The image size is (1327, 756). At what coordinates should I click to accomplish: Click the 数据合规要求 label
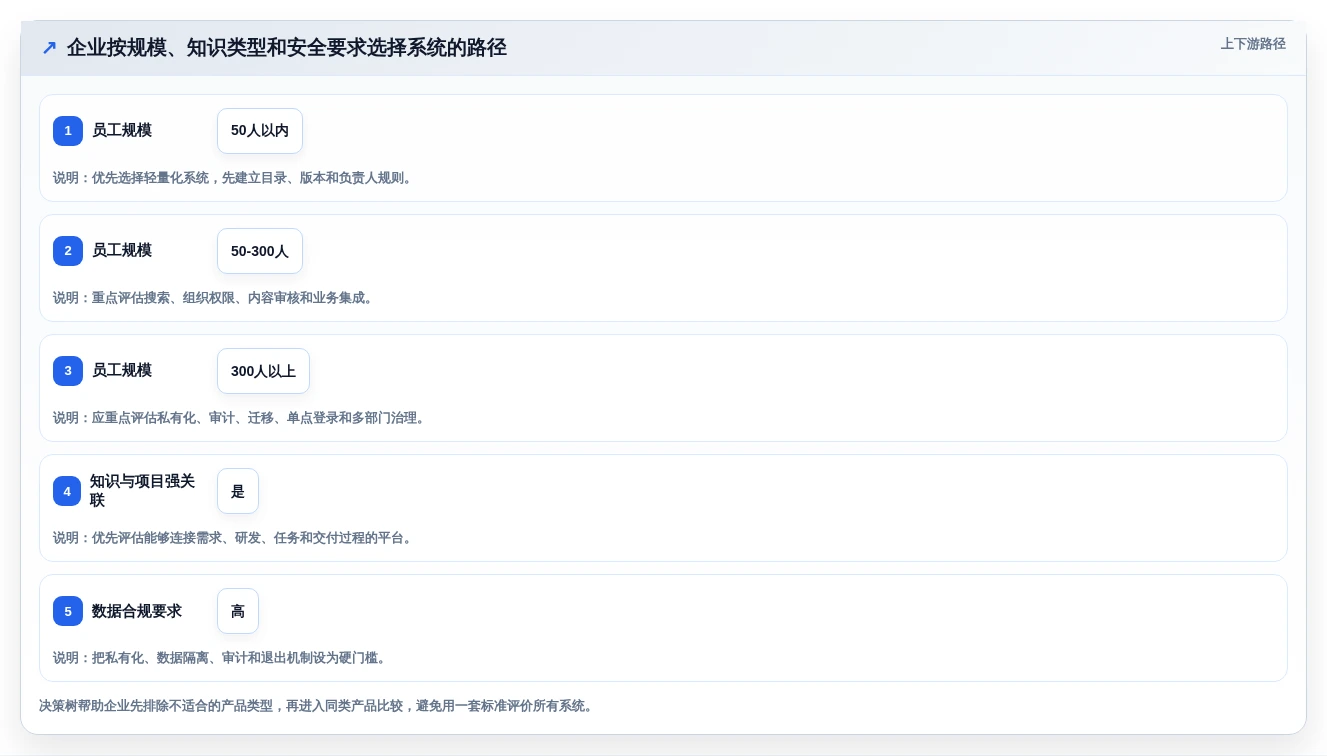(137, 611)
